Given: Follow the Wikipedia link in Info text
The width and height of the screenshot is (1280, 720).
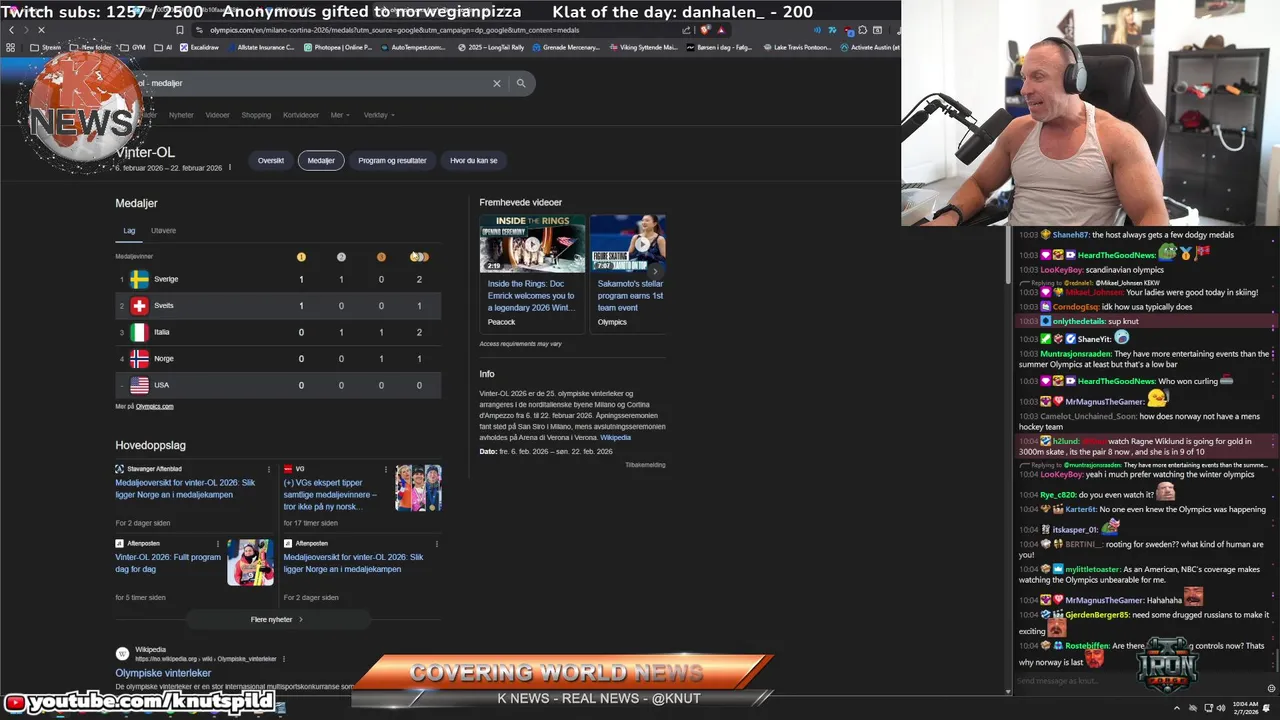Looking at the screenshot, I should (615, 438).
